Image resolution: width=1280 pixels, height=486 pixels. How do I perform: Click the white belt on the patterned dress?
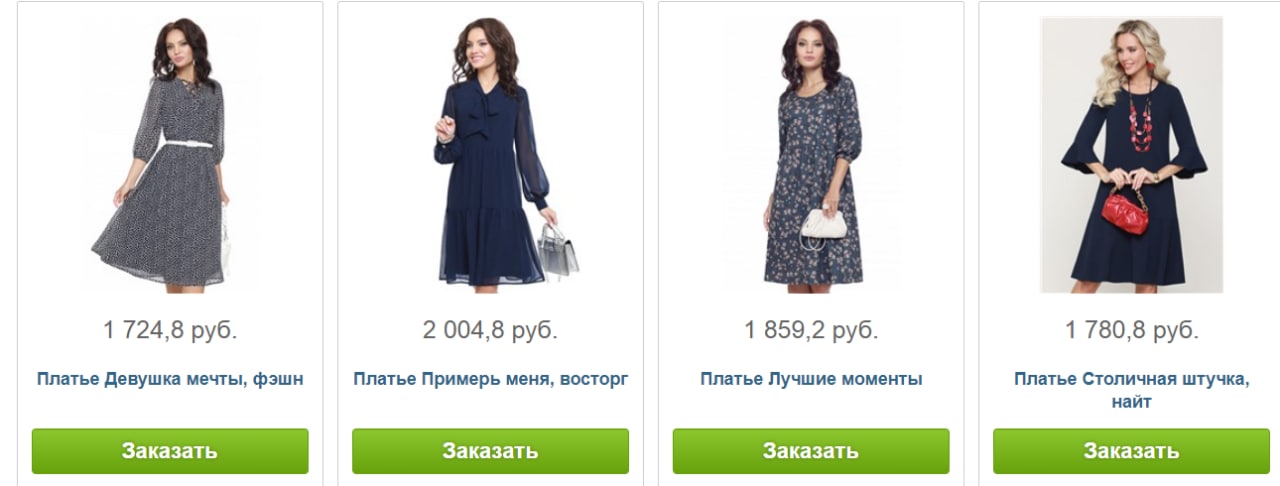tap(185, 145)
